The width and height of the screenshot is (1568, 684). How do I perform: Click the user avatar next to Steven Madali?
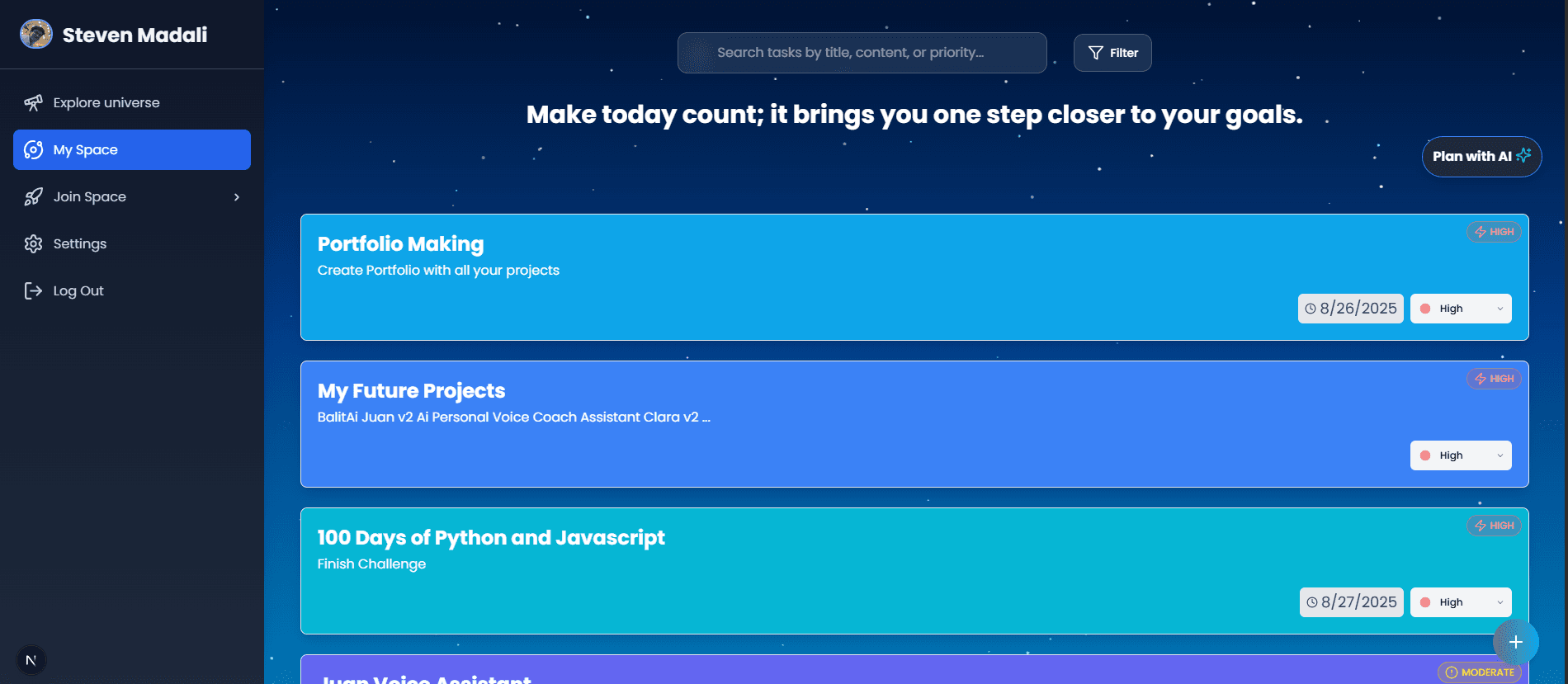[x=36, y=35]
